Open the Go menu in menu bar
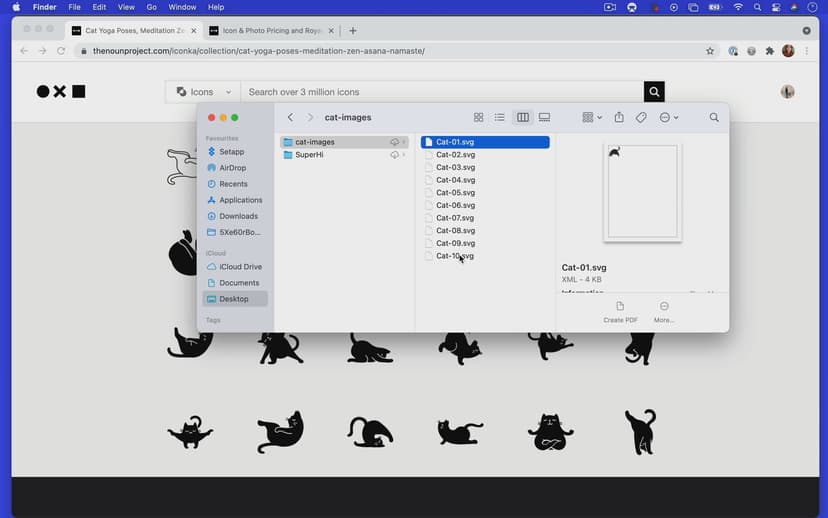Image resolution: width=828 pixels, height=518 pixels. 152,7
